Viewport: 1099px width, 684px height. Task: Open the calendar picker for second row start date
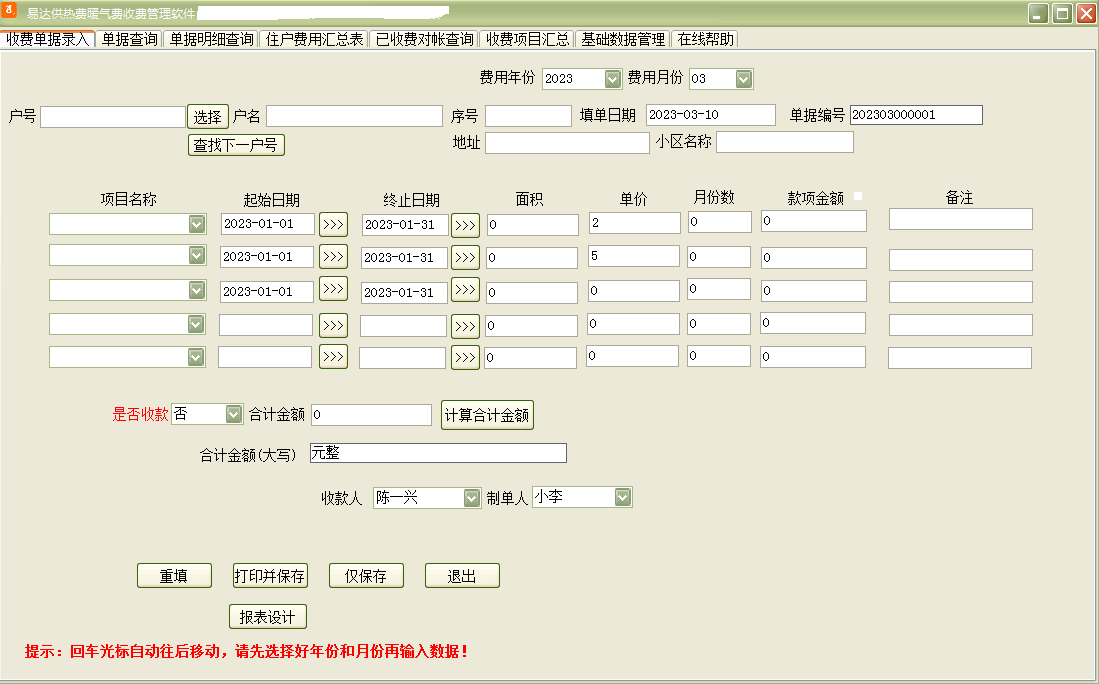(333, 257)
